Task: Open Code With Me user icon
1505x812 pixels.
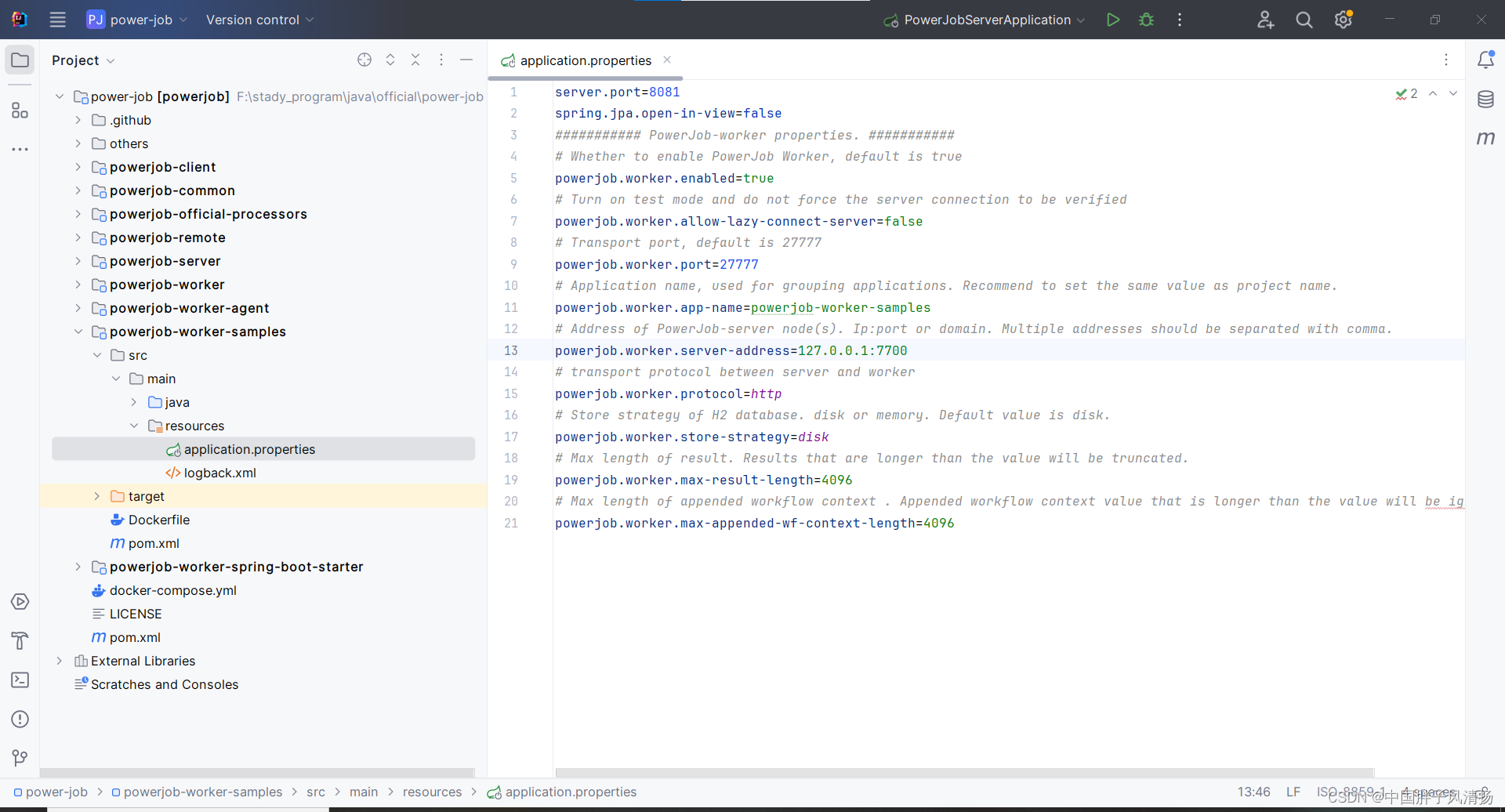Action: (x=1265, y=20)
